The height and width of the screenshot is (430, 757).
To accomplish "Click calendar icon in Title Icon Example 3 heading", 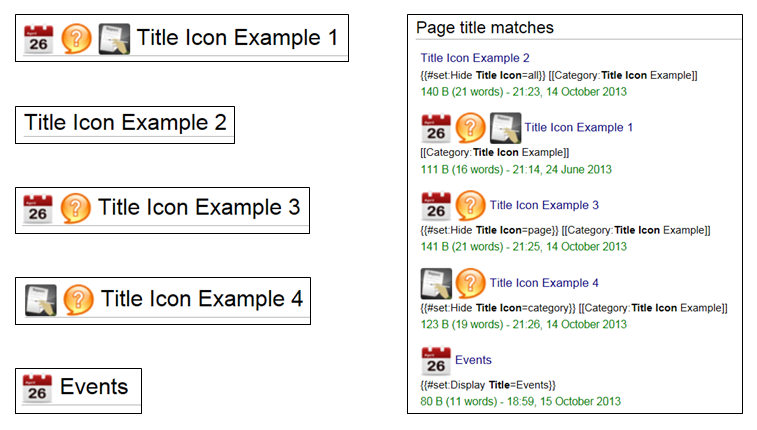I will (38, 209).
